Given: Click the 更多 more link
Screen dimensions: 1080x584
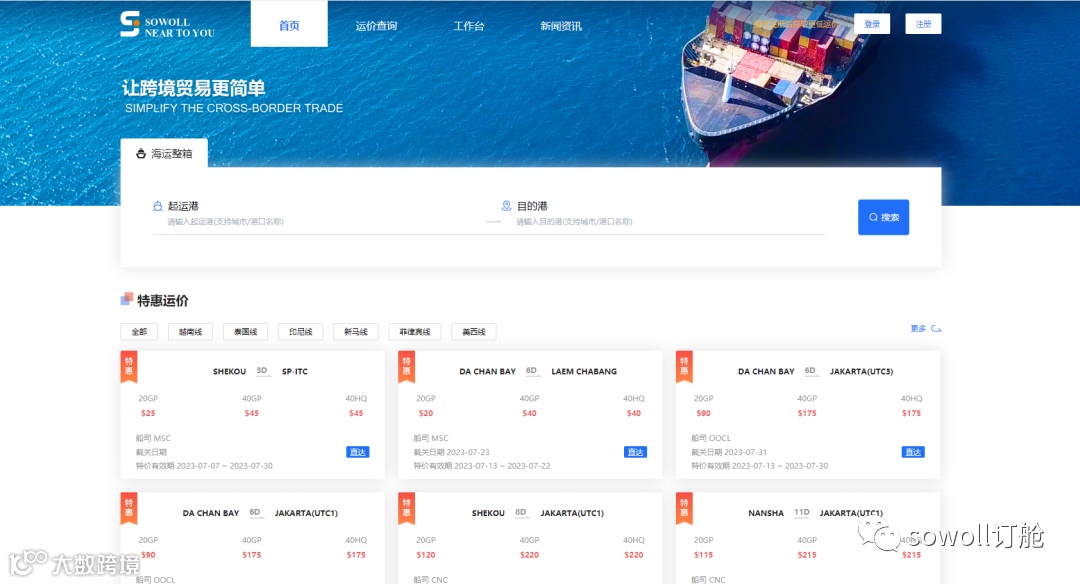Looking at the screenshot, I should [x=918, y=328].
